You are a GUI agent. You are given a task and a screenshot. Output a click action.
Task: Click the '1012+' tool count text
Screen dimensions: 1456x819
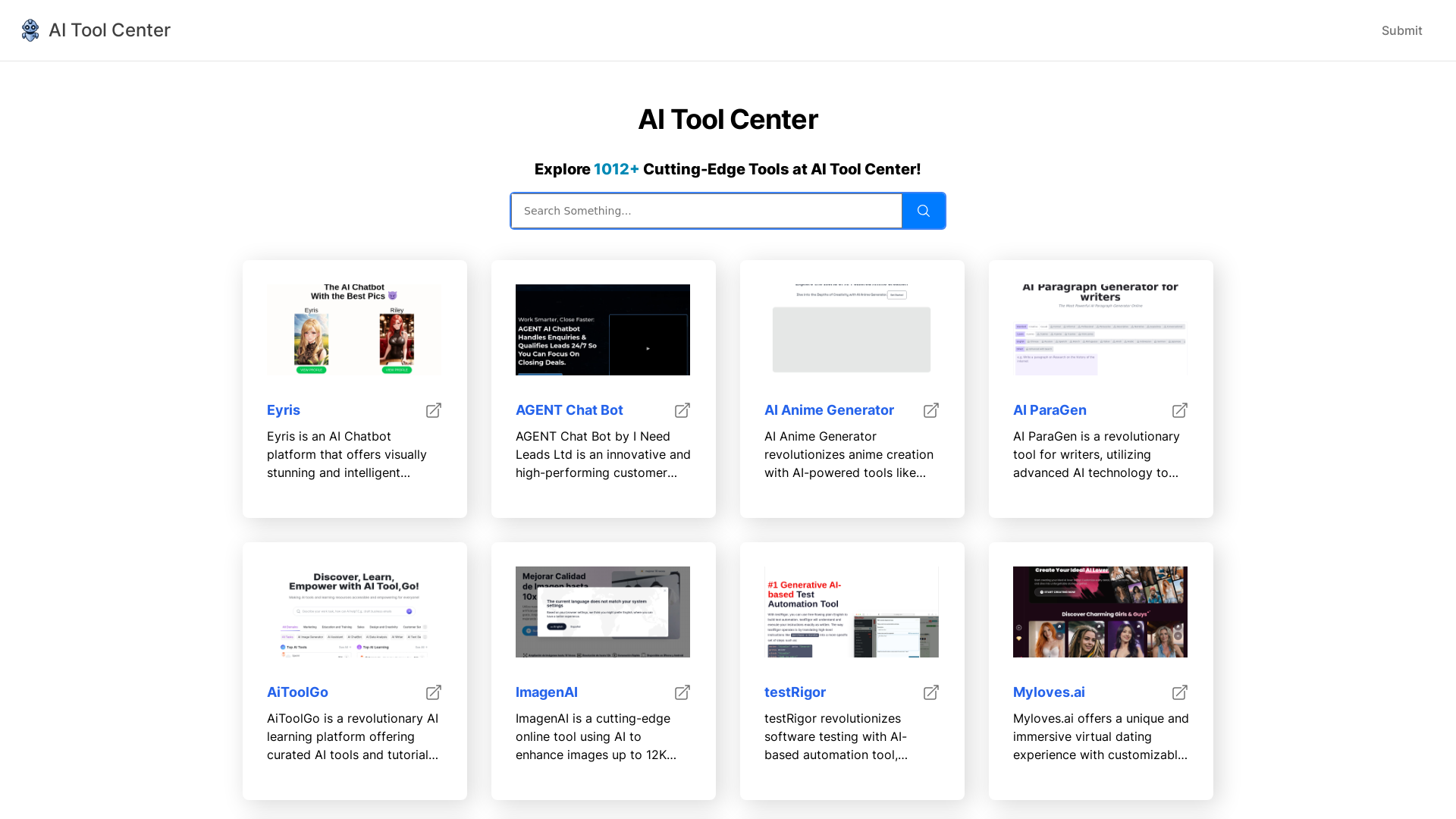(x=616, y=169)
